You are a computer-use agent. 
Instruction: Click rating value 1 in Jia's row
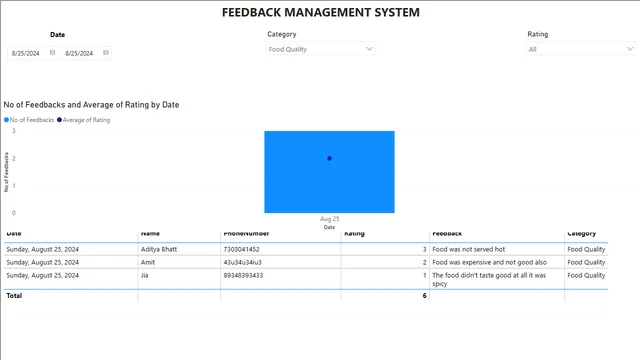point(424,276)
